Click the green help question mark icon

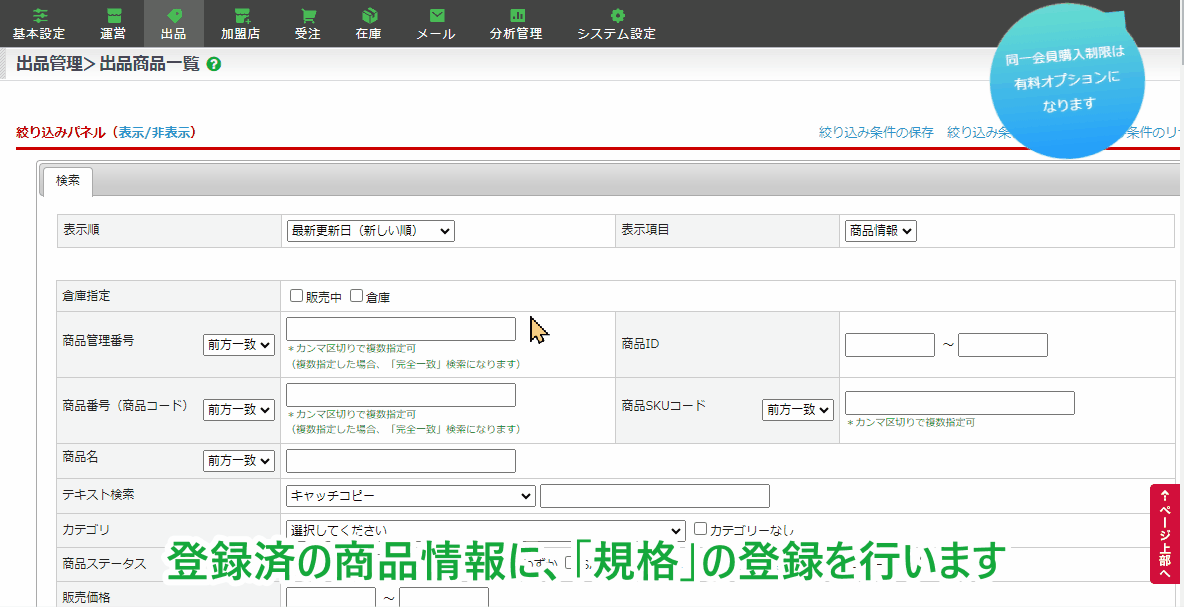(x=213, y=64)
